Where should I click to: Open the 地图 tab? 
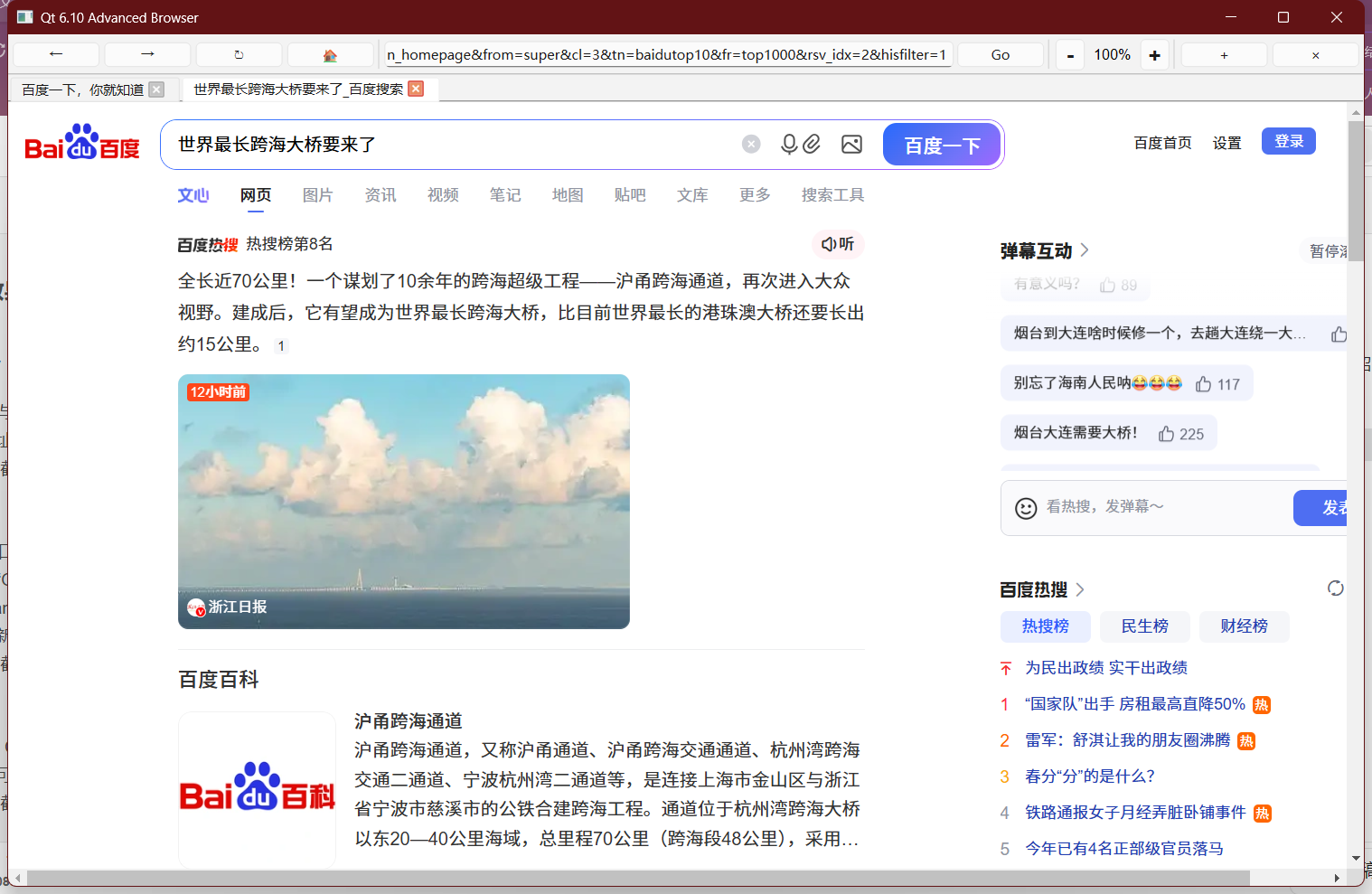pyautogui.click(x=568, y=195)
